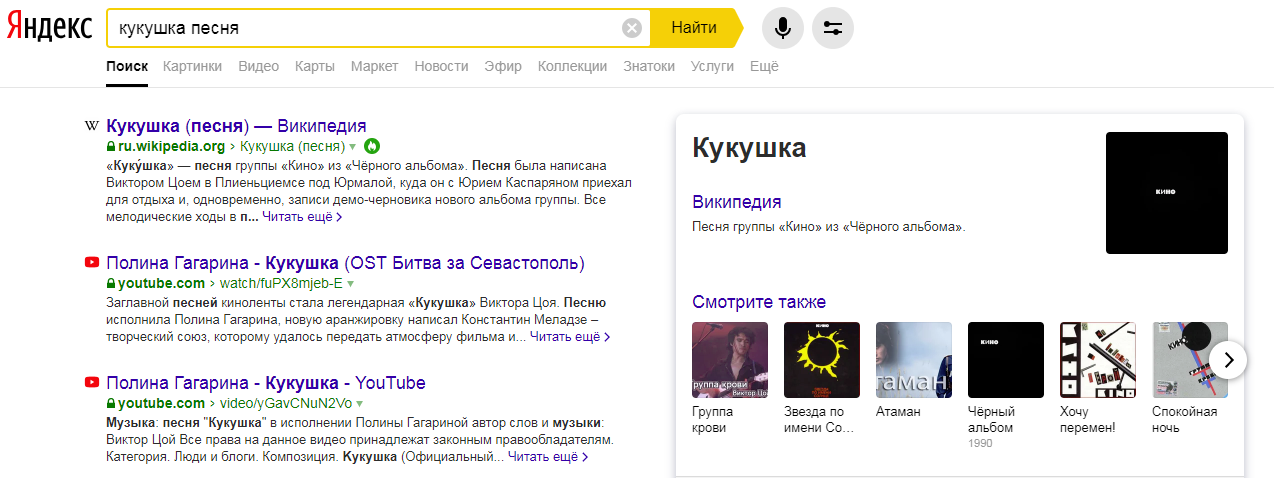Click the video/yGavCNuN2Vo URL path
The height and width of the screenshot is (478, 1274).
pos(285,403)
